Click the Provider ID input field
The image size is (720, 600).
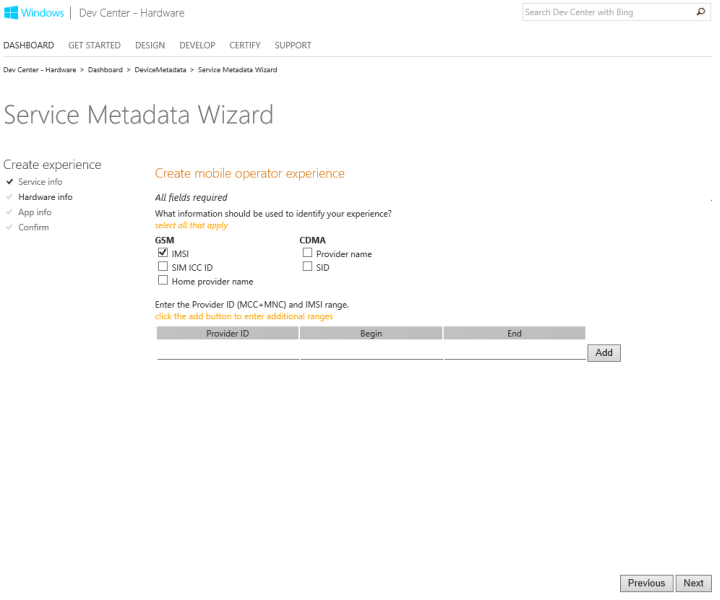(228, 352)
